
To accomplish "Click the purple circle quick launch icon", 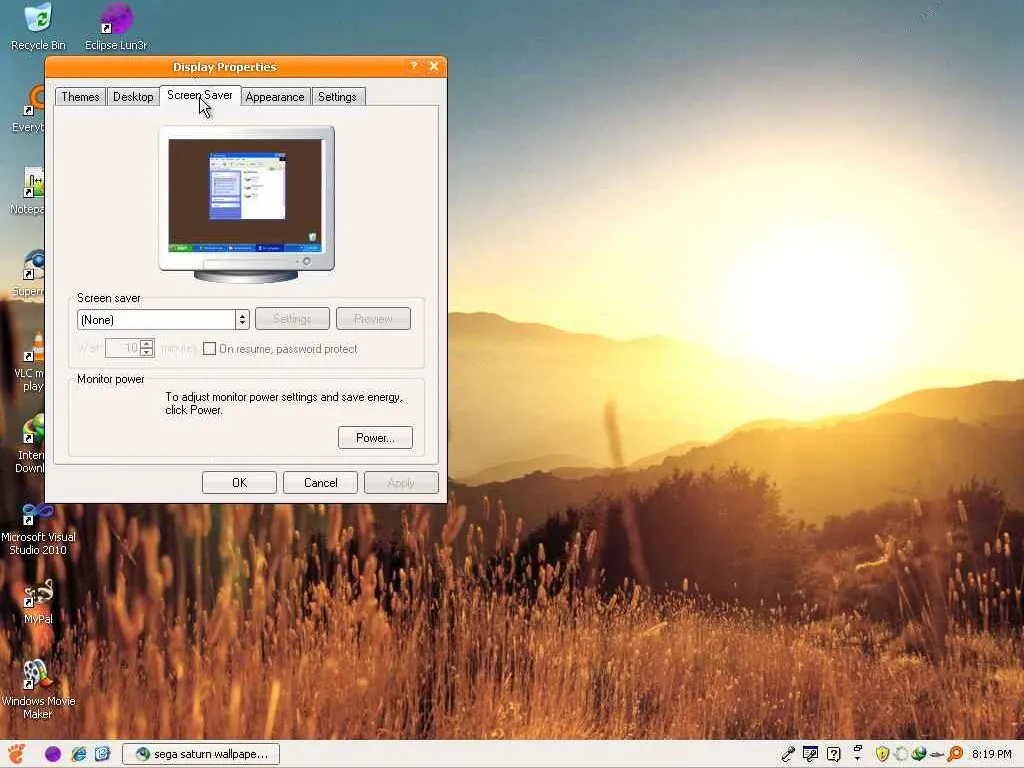I will coord(53,754).
